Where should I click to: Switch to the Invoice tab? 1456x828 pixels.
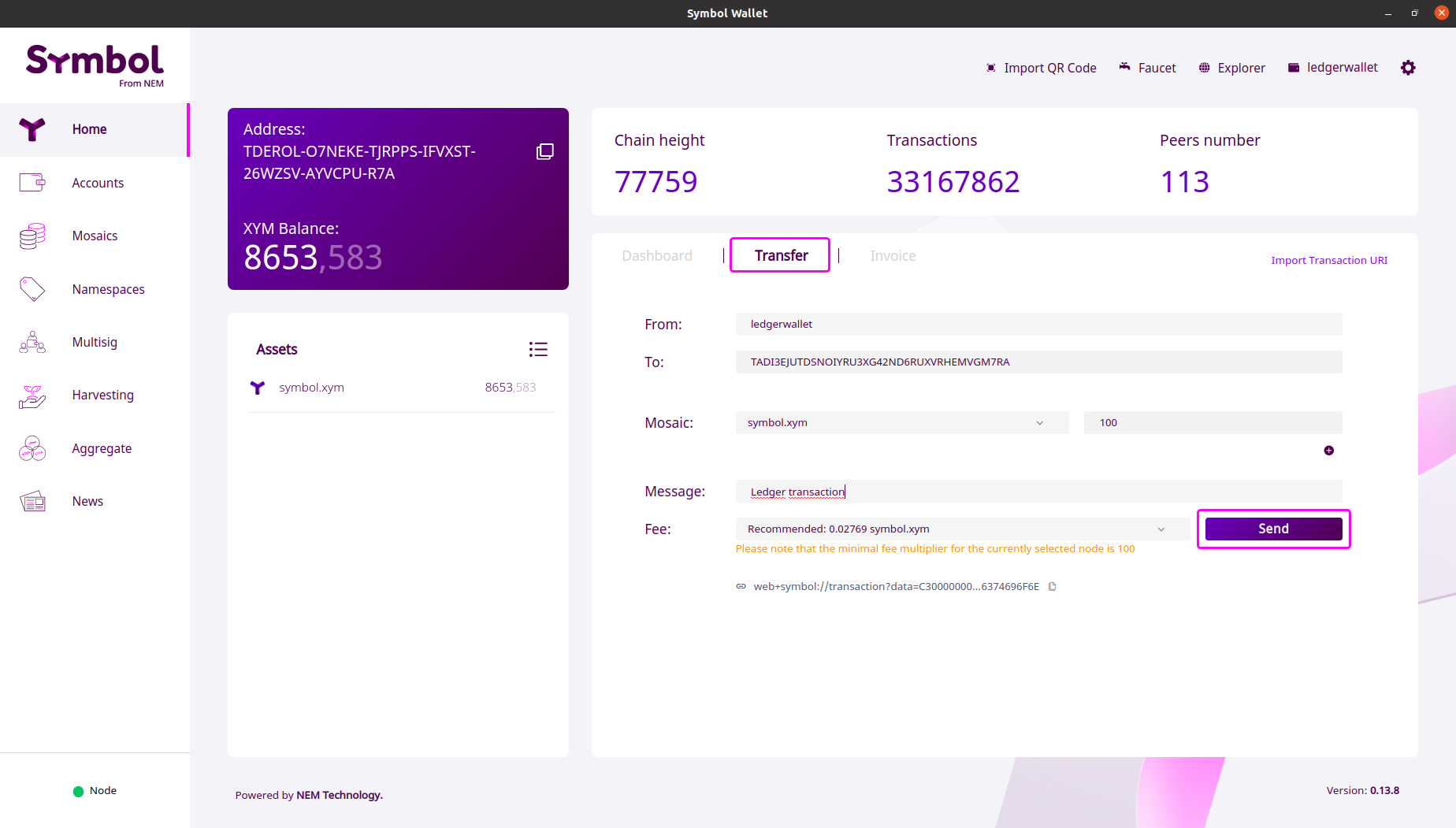(893, 255)
